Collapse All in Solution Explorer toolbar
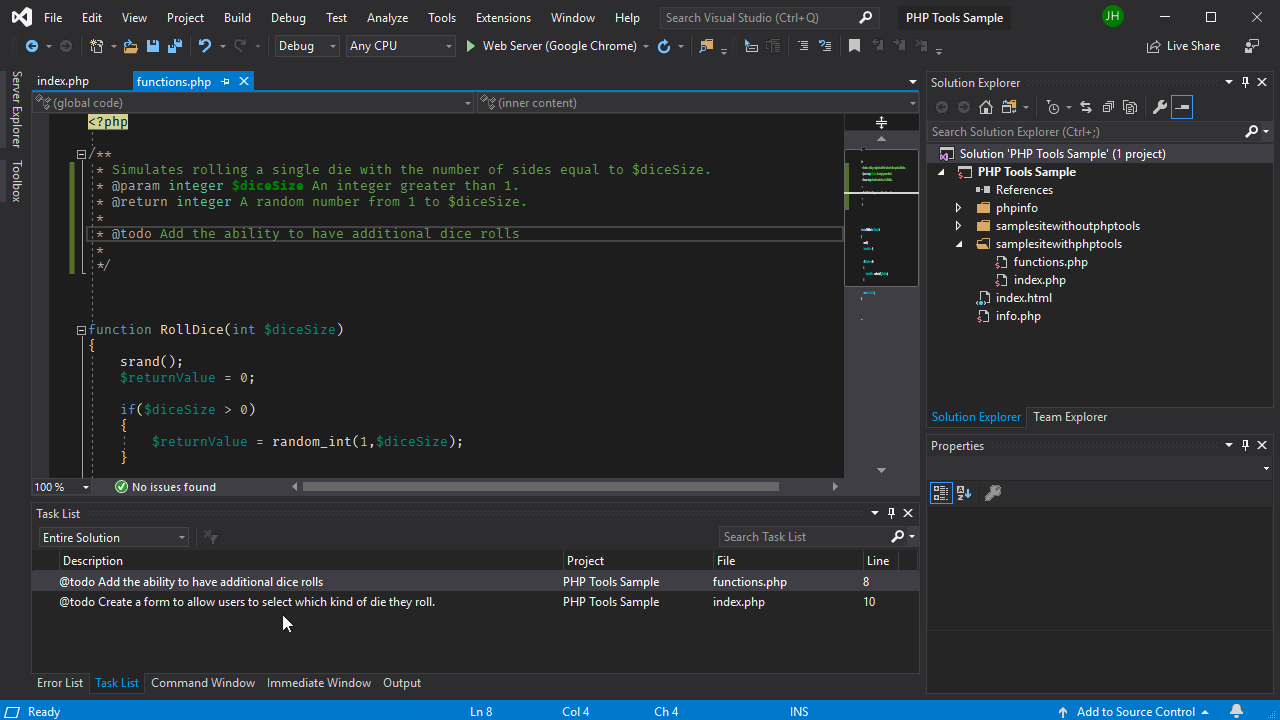The image size is (1280, 720). [1108, 107]
